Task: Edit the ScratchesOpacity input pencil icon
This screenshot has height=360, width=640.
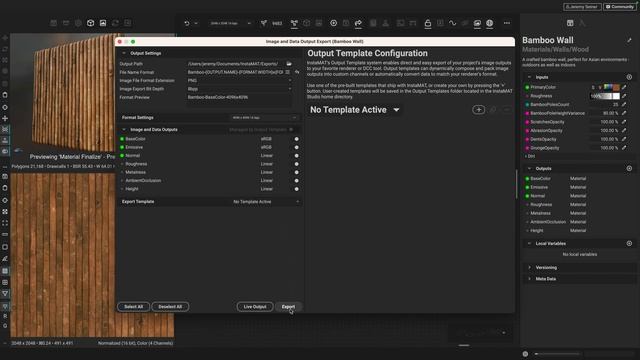Action: pyautogui.click(x=624, y=122)
